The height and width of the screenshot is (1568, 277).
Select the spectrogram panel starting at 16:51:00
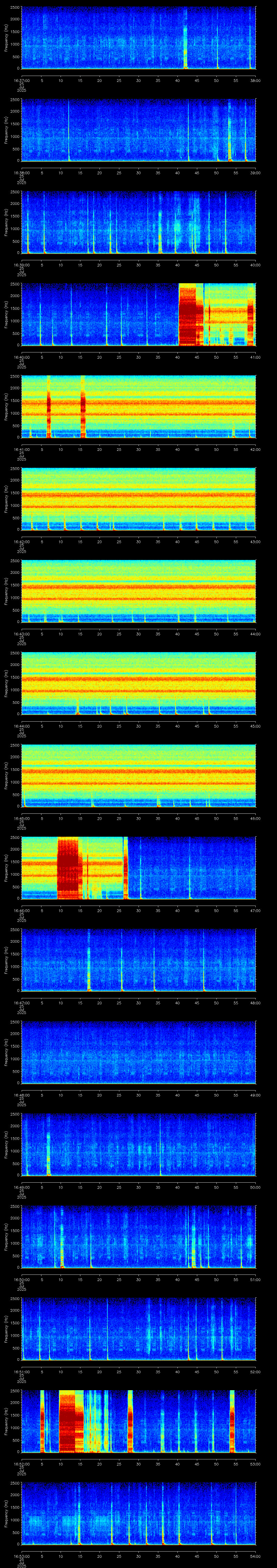coord(138,1329)
